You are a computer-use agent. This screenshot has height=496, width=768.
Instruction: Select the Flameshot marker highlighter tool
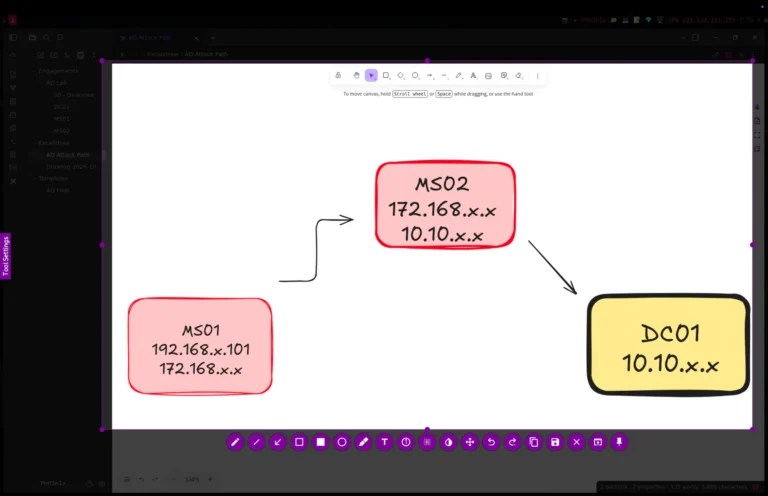point(363,442)
